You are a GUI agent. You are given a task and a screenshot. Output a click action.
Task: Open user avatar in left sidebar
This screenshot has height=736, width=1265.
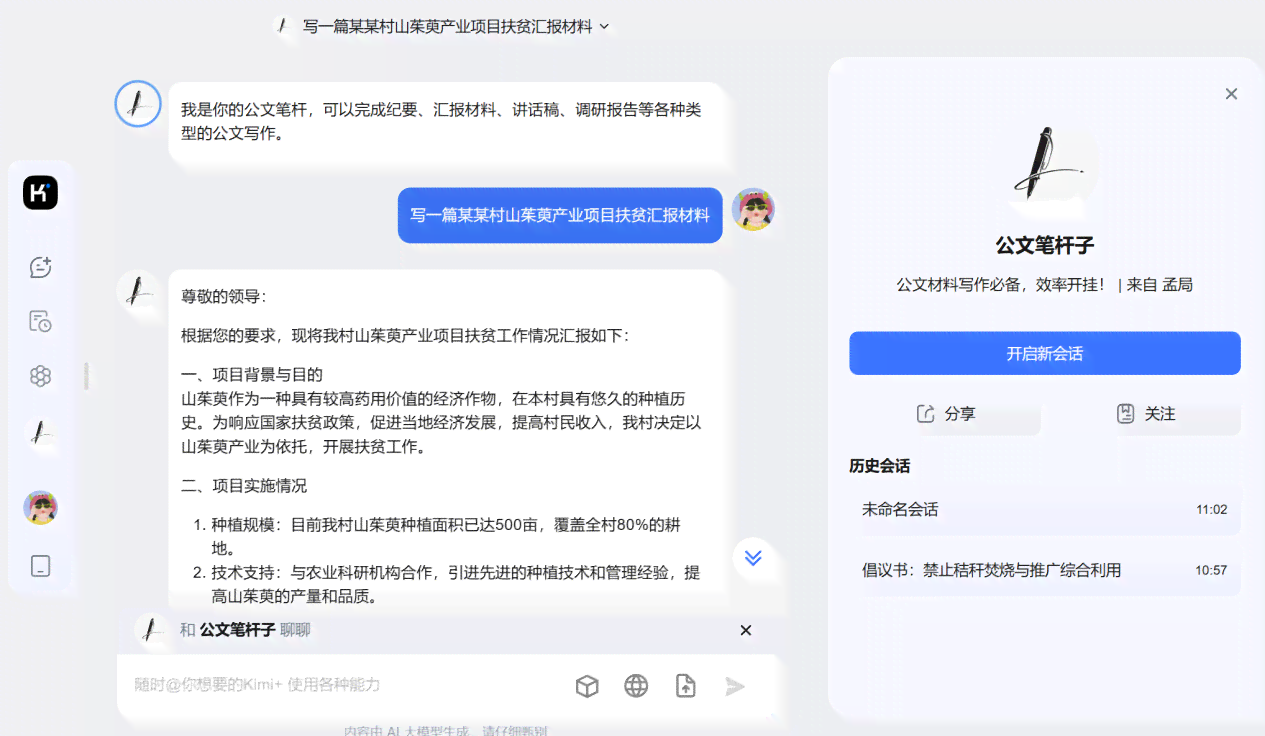click(40, 507)
